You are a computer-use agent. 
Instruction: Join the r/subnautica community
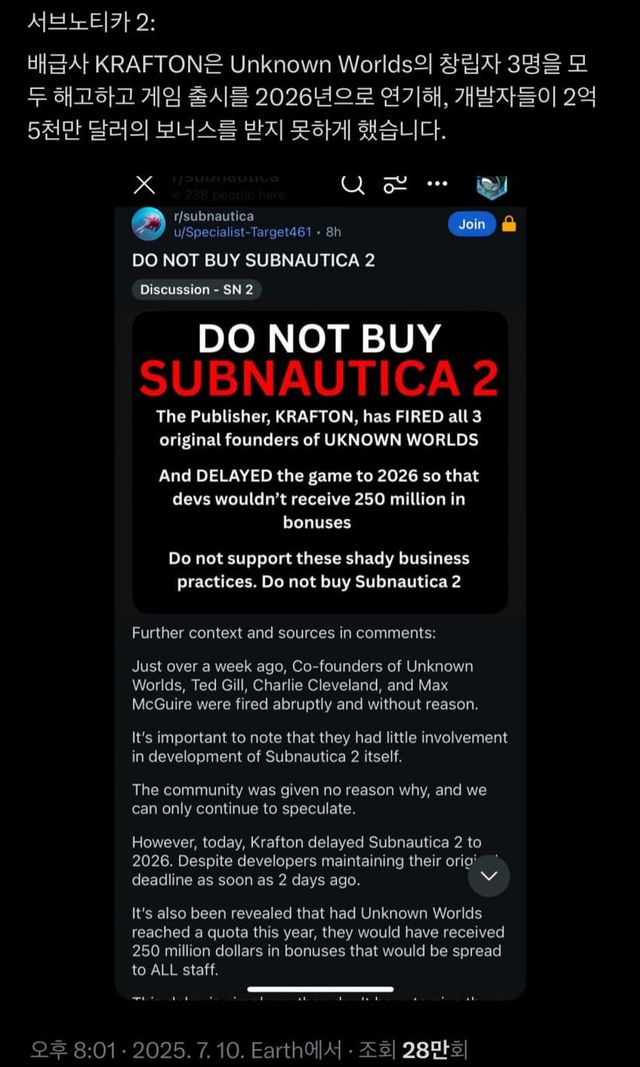click(471, 224)
